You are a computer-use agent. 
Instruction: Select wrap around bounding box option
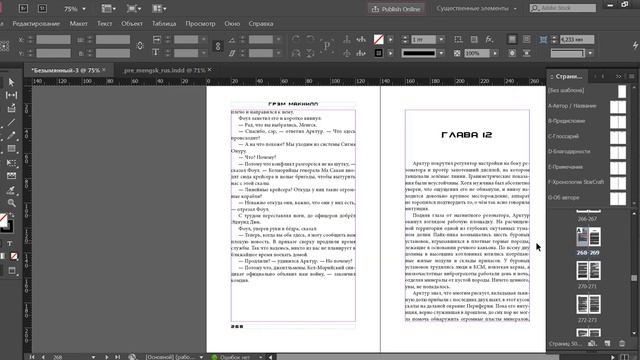tap(527, 39)
